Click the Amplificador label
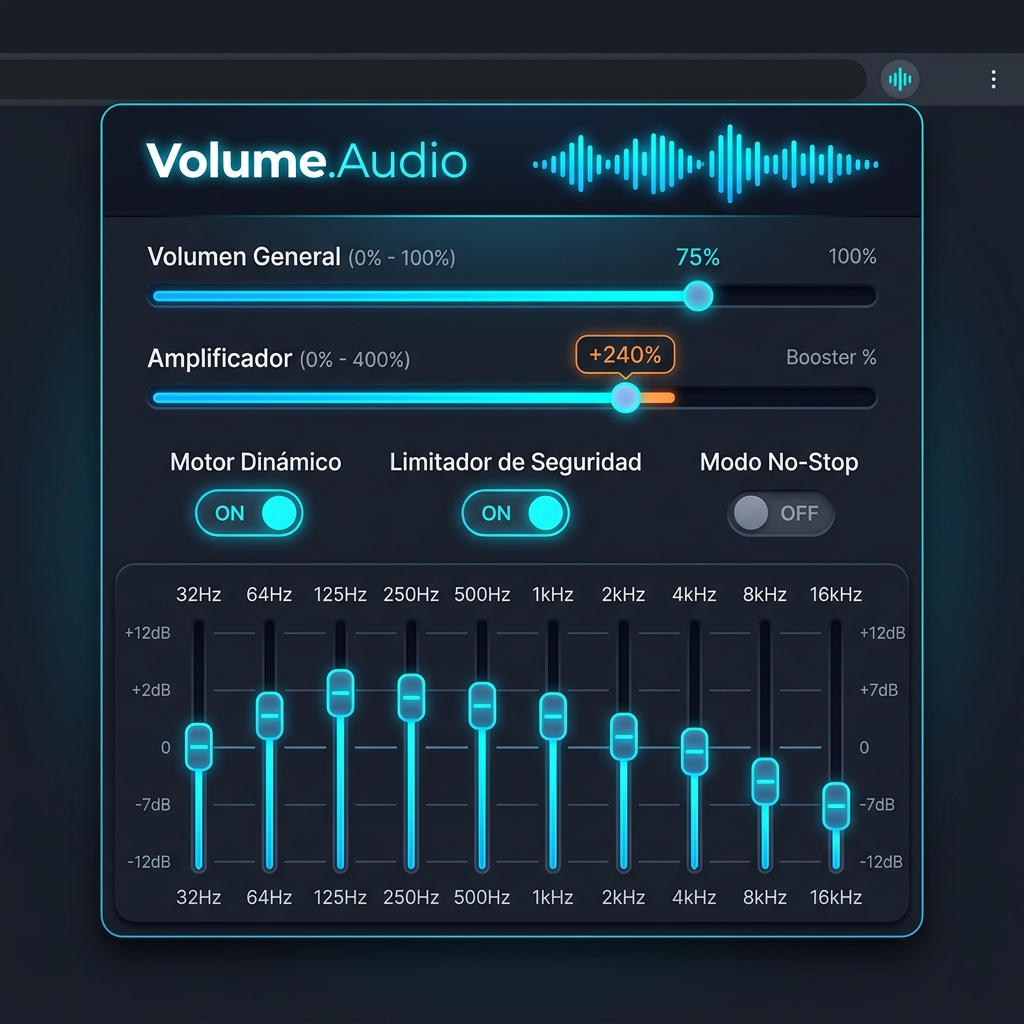 (219, 359)
